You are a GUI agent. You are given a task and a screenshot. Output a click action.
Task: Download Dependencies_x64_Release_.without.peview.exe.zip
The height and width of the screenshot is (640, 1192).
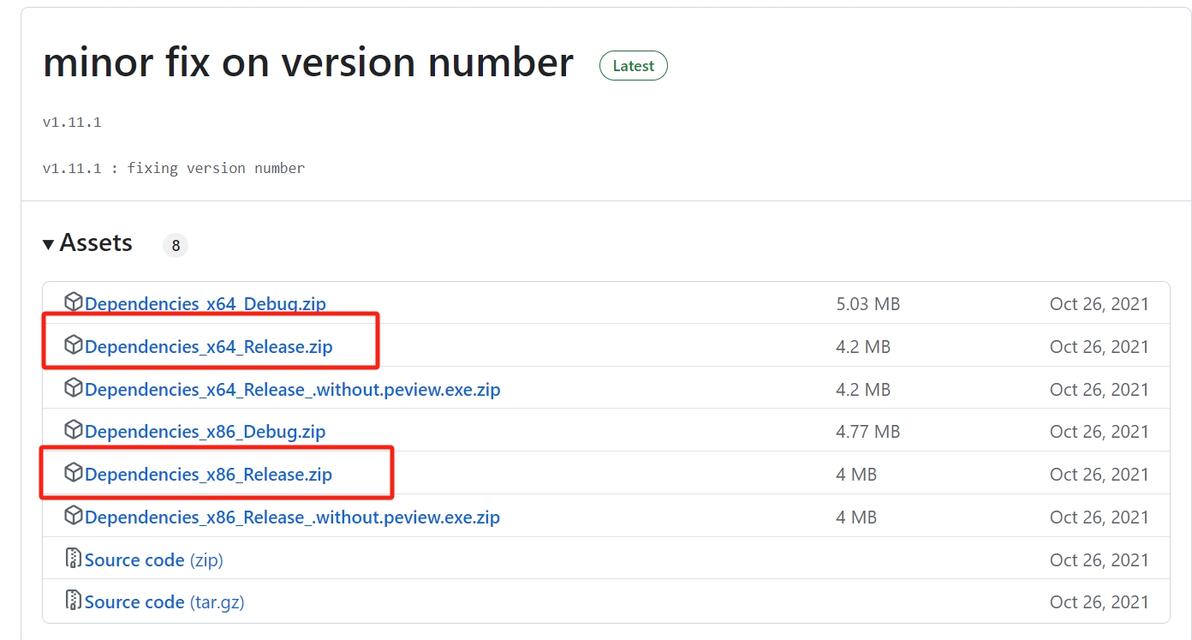click(x=292, y=390)
